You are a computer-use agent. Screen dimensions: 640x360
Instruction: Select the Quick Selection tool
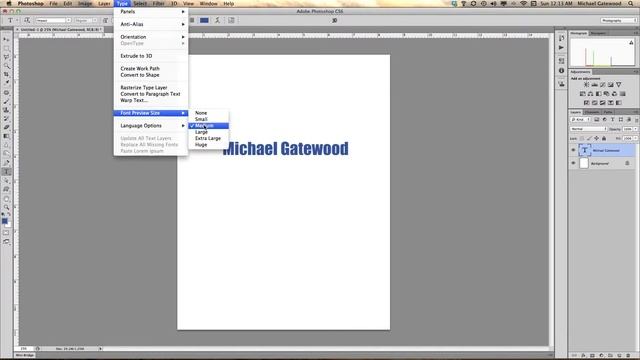pyautogui.click(x=6, y=66)
